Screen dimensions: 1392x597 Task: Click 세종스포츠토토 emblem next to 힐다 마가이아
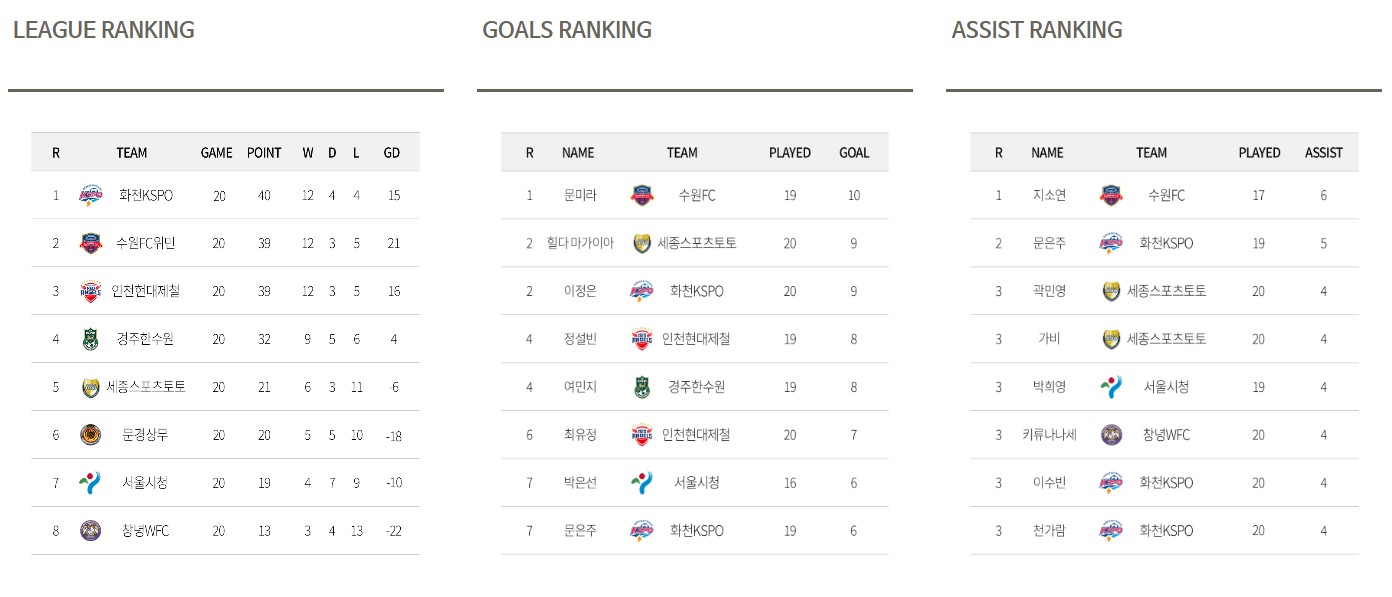click(642, 243)
